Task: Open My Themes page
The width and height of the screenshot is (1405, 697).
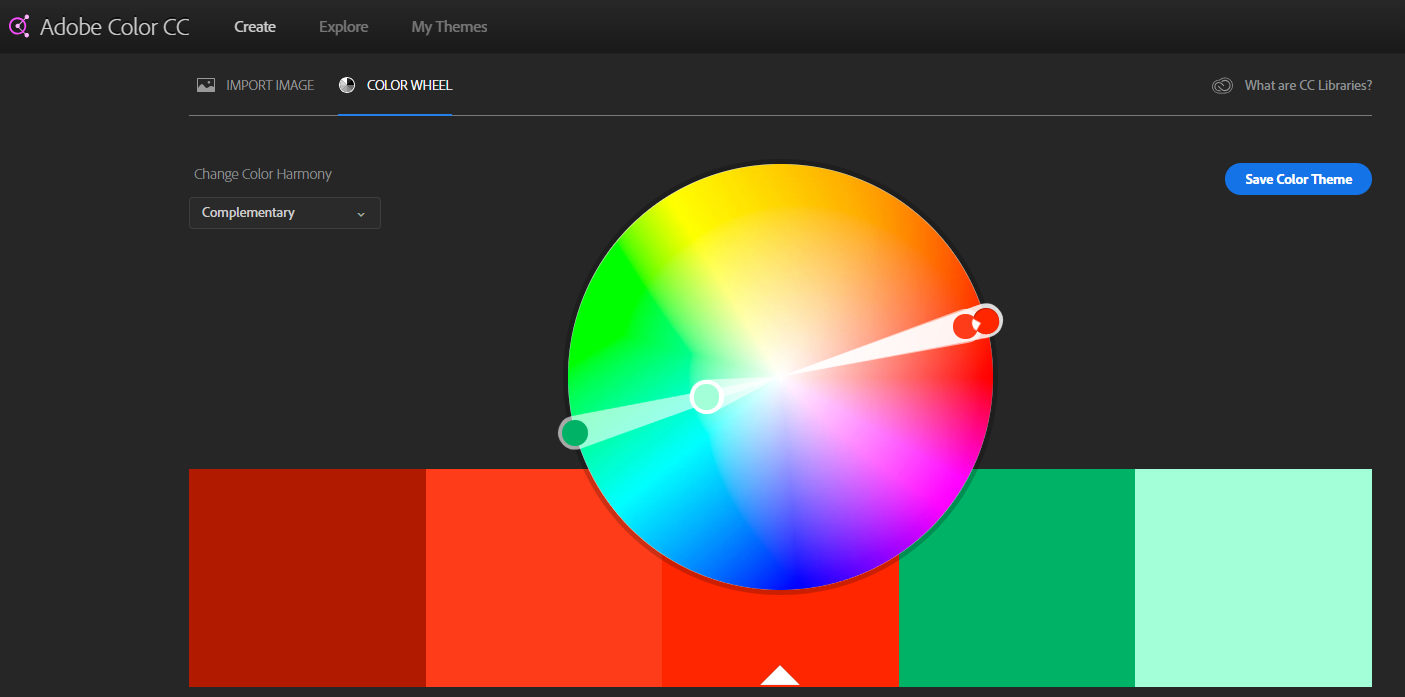Action: (x=449, y=27)
